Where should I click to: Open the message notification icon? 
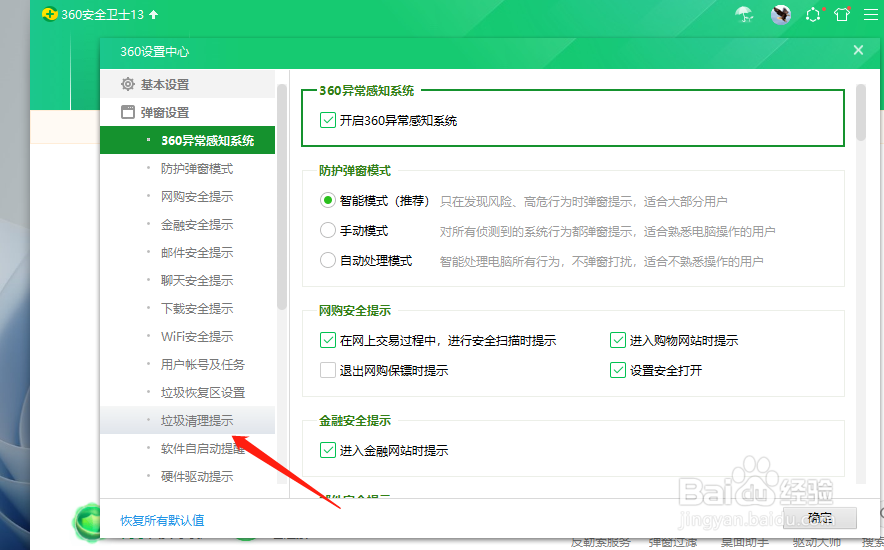(813, 15)
